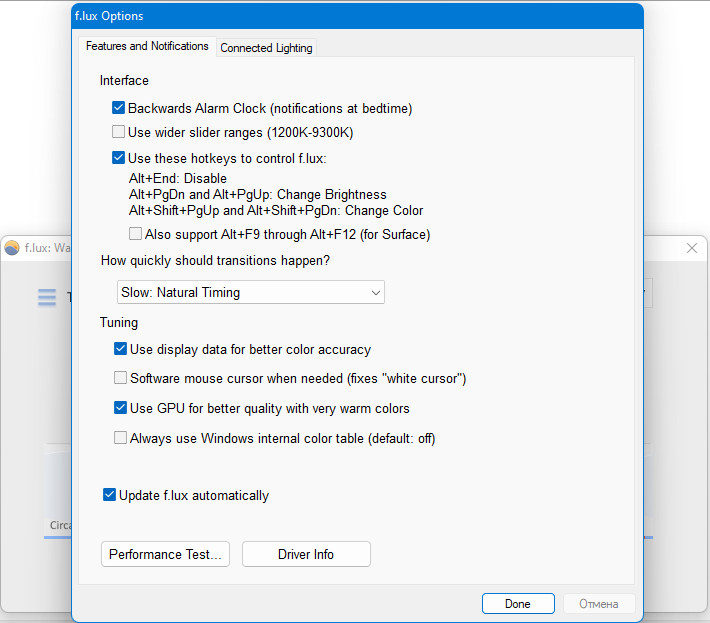The height and width of the screenshot is (623, 710).
Task: Check Always use Windows internal color table
Action: 121,438
